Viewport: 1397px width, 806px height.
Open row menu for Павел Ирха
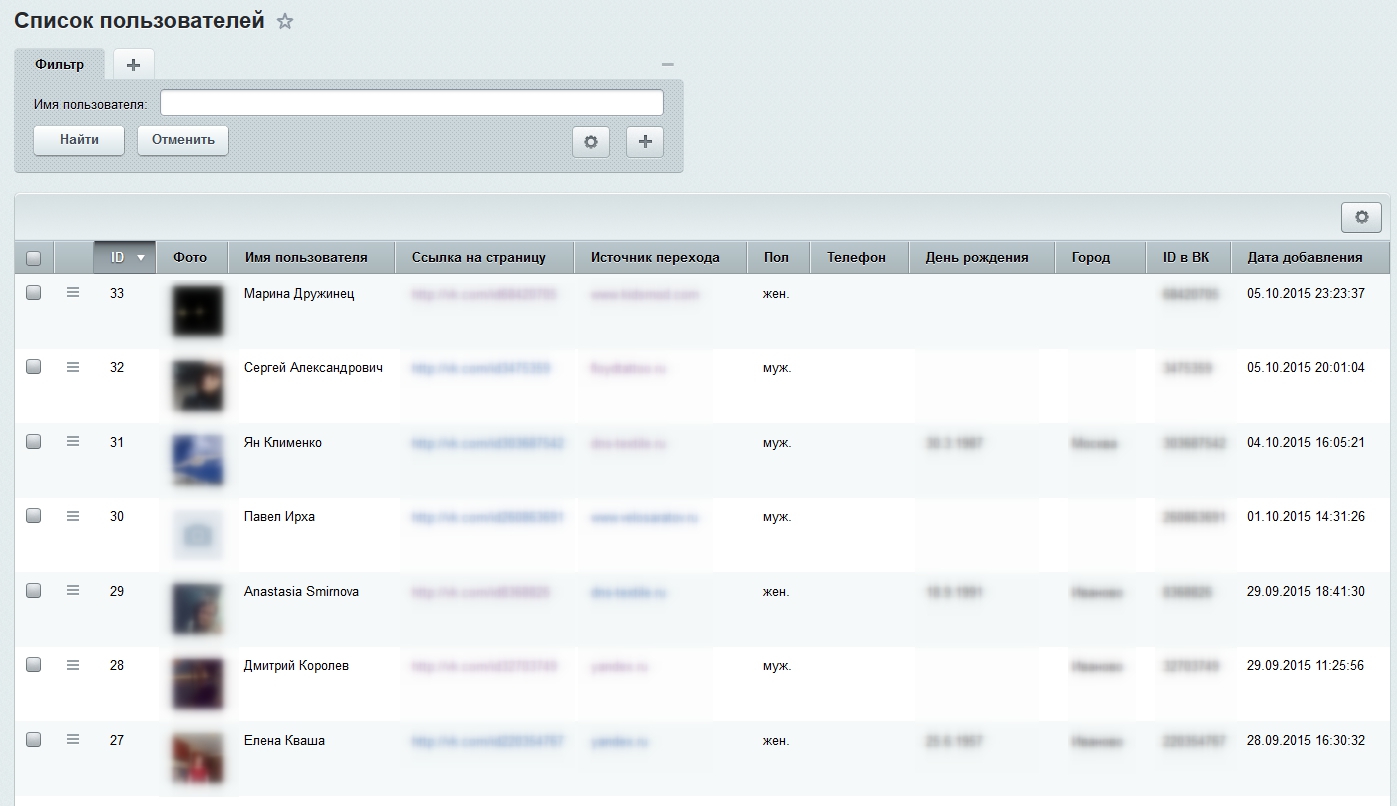[x=73, y=516]
